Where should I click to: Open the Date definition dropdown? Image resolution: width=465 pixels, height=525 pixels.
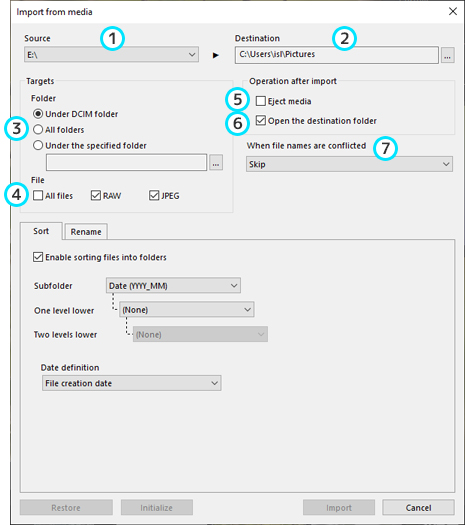click(131, 383)
